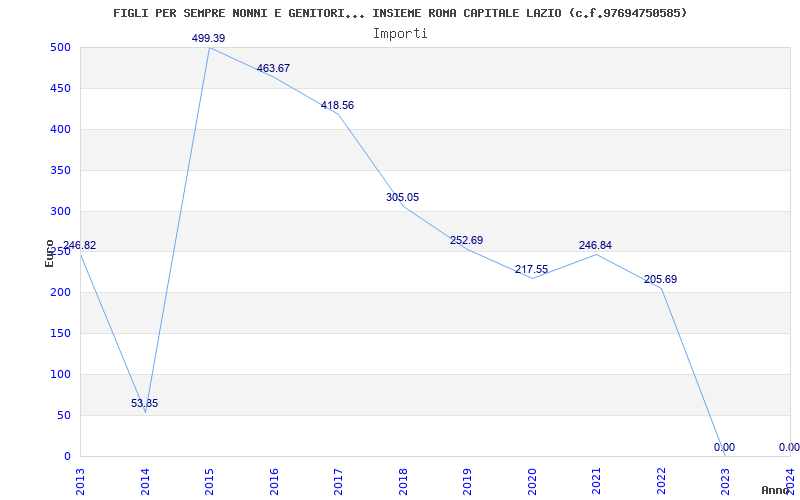Click the 217.55 data label
Image resolution: width=800 pixels, height=500 pixels.
(531, 269)
